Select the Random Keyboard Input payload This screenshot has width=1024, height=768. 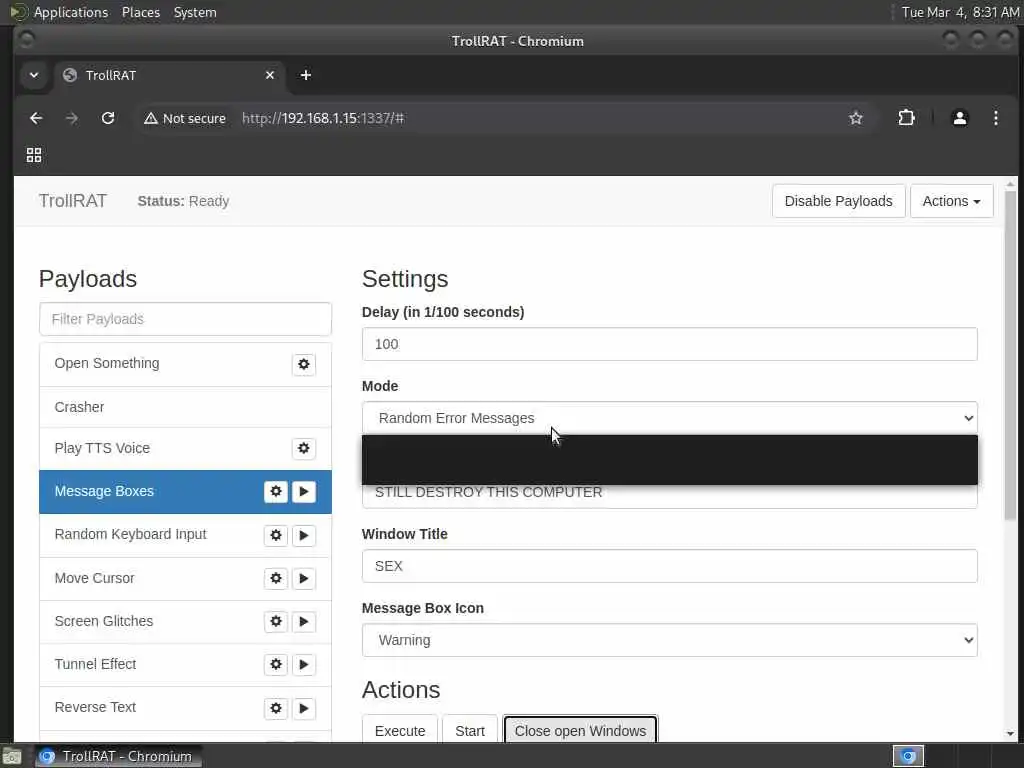185,536
